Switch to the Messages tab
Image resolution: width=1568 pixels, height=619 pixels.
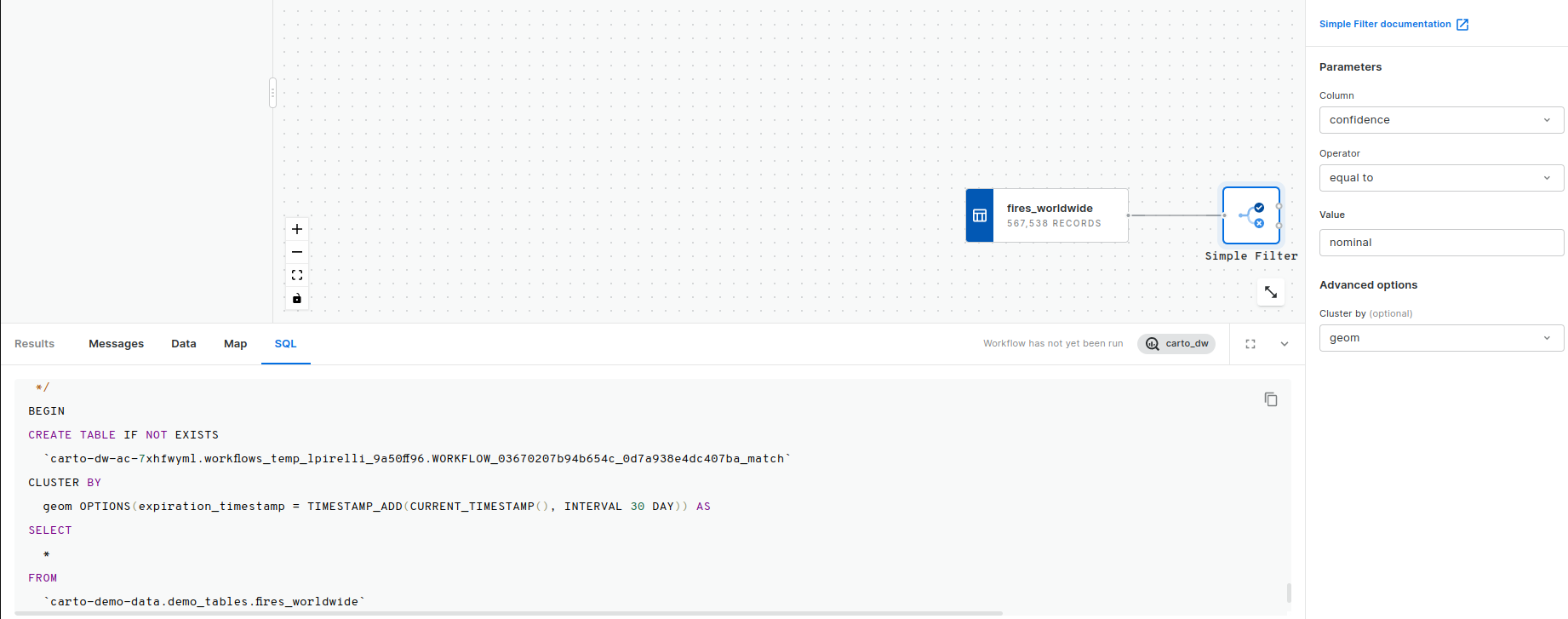(116, 344)
